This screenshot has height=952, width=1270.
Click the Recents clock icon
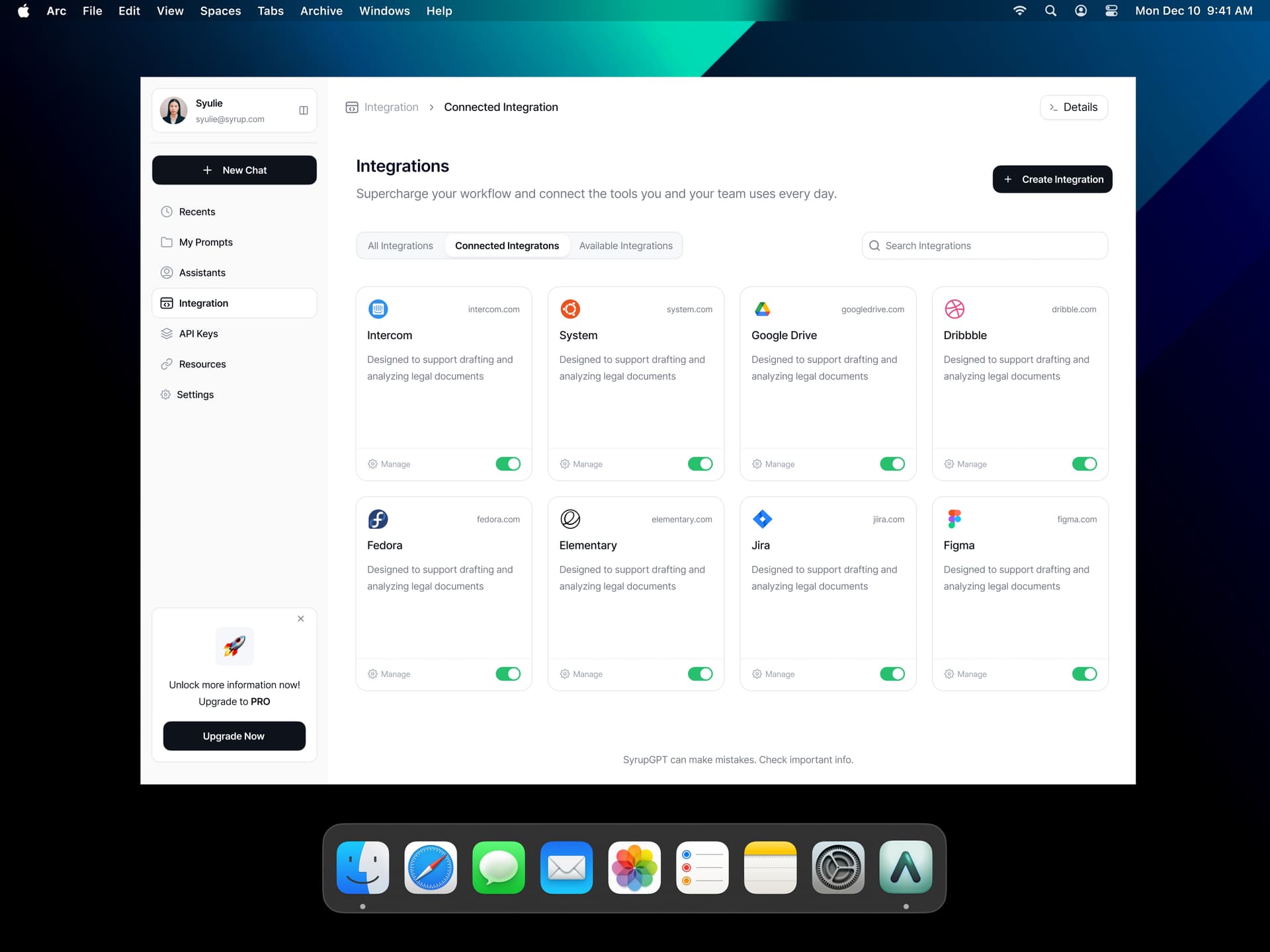pyautogui.click(x=166, y=212)
